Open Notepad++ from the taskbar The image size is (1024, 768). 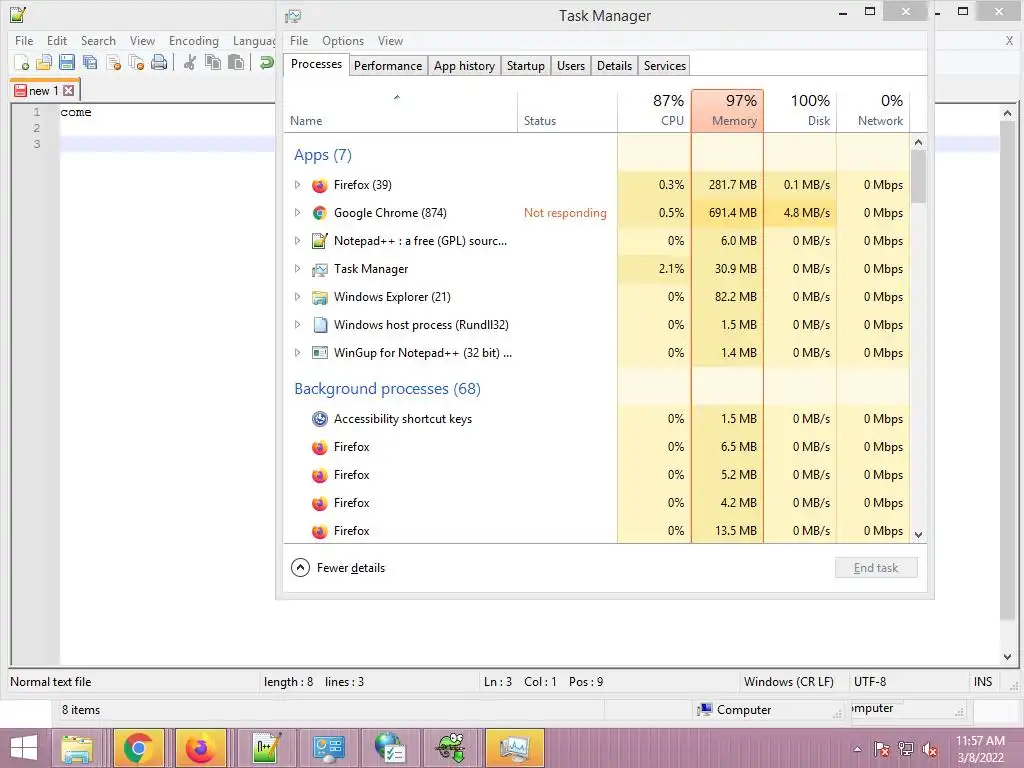click(x=266, y=748)
